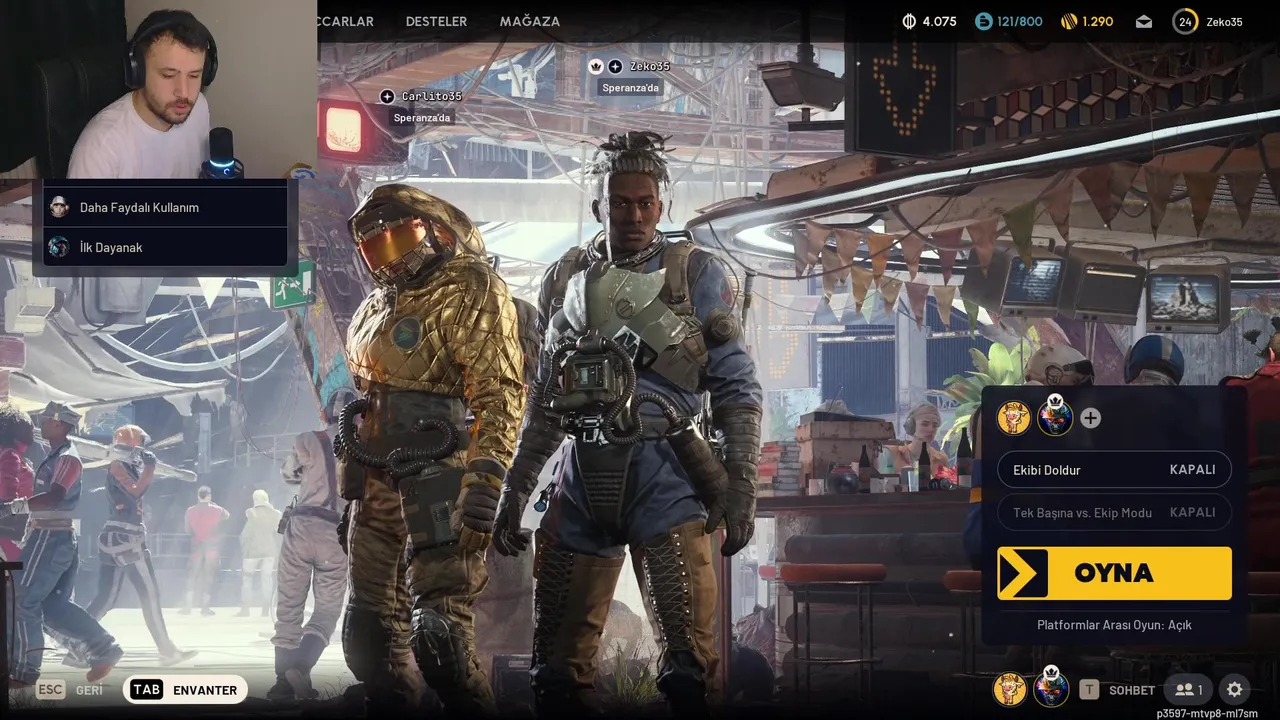Viewport: 1280px width, 720px height.
Task: Click Platformlar Arası Oyun: Açık setting
Action: click(x=1114, y=625)
